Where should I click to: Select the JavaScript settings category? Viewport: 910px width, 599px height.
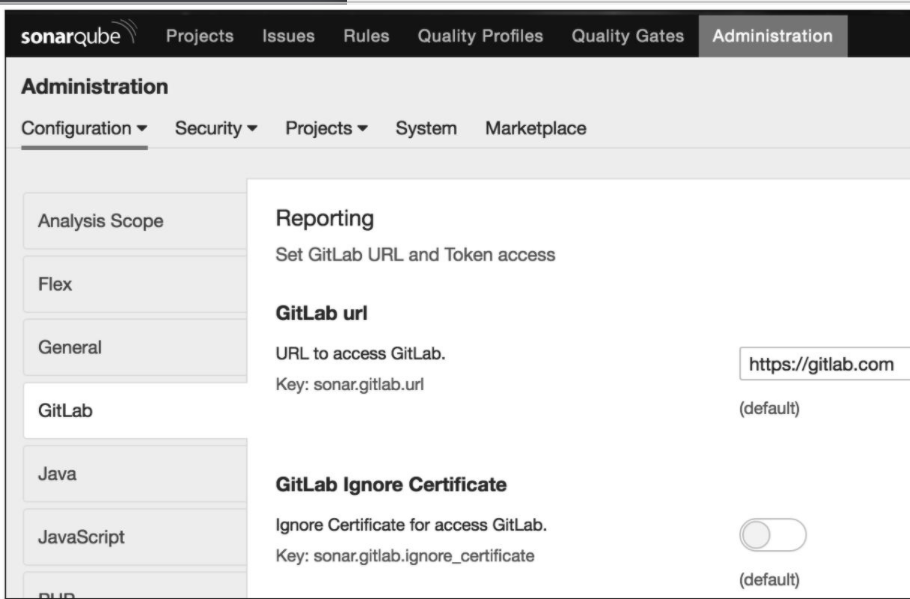(x=136, y=537)
